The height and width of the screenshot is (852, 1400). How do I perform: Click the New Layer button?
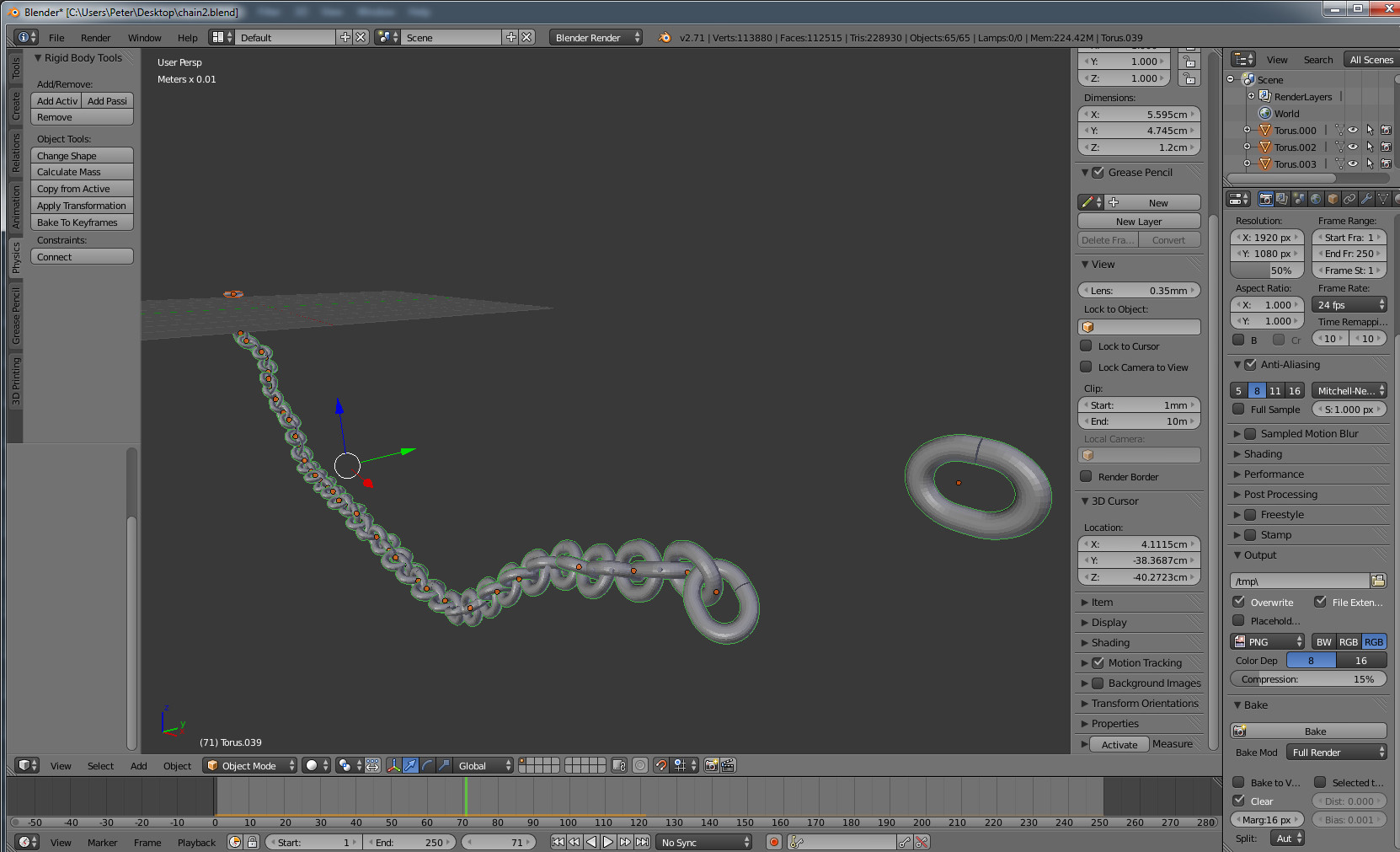click(x=1139, y=222)
